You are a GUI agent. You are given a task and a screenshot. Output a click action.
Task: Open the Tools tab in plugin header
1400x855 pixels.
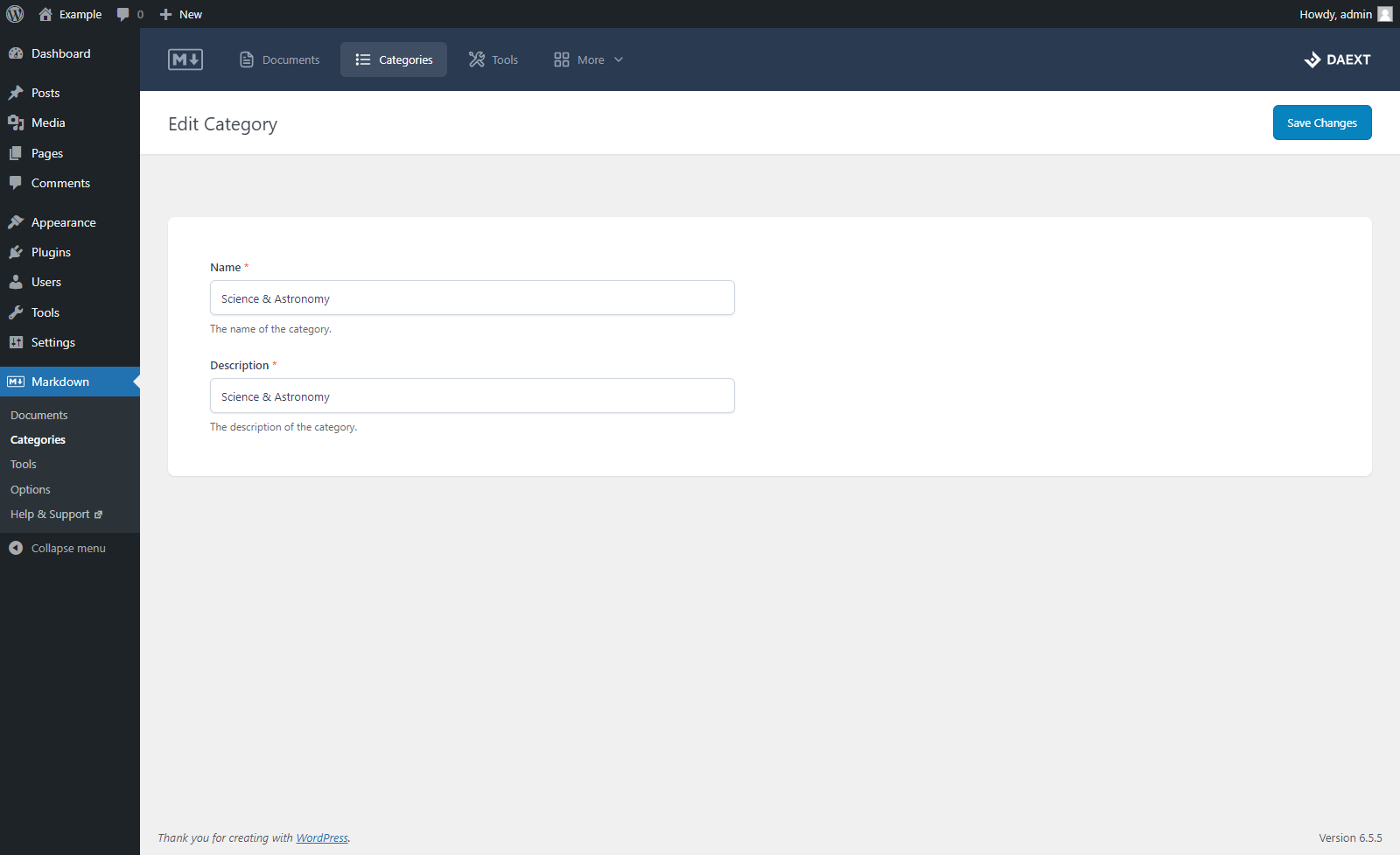click(x=493, y=60)
